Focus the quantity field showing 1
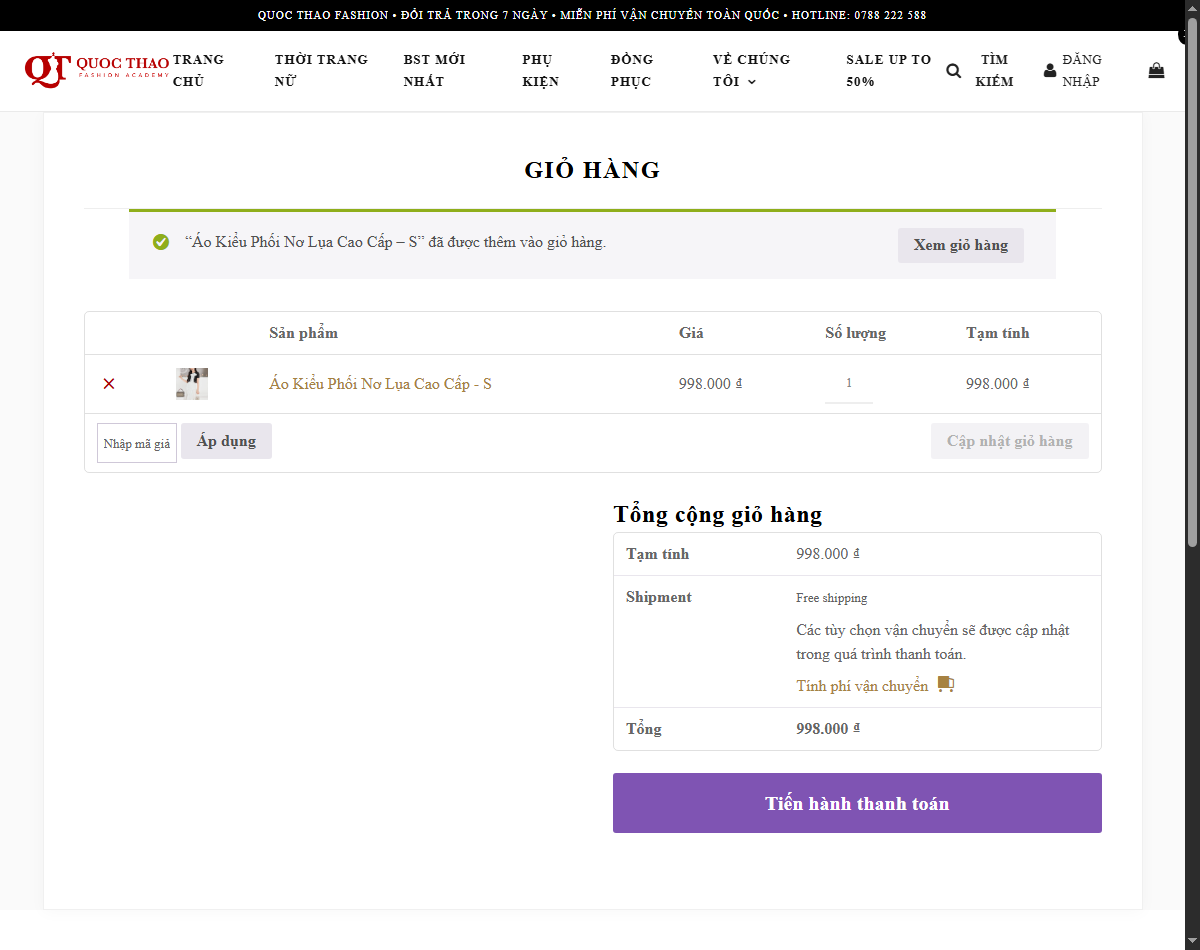The image size is (1200, 950). (849, 384)
